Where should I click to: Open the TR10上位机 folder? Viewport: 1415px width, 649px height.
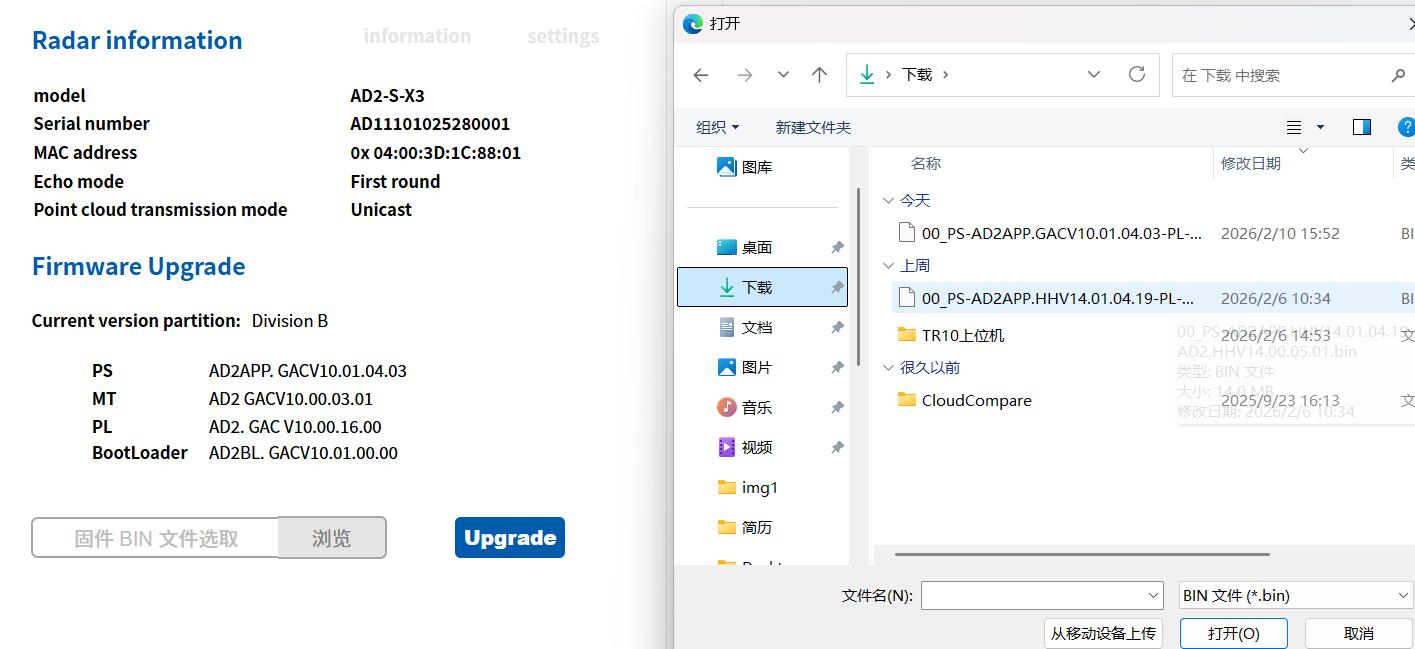click(x=951, y=335)
